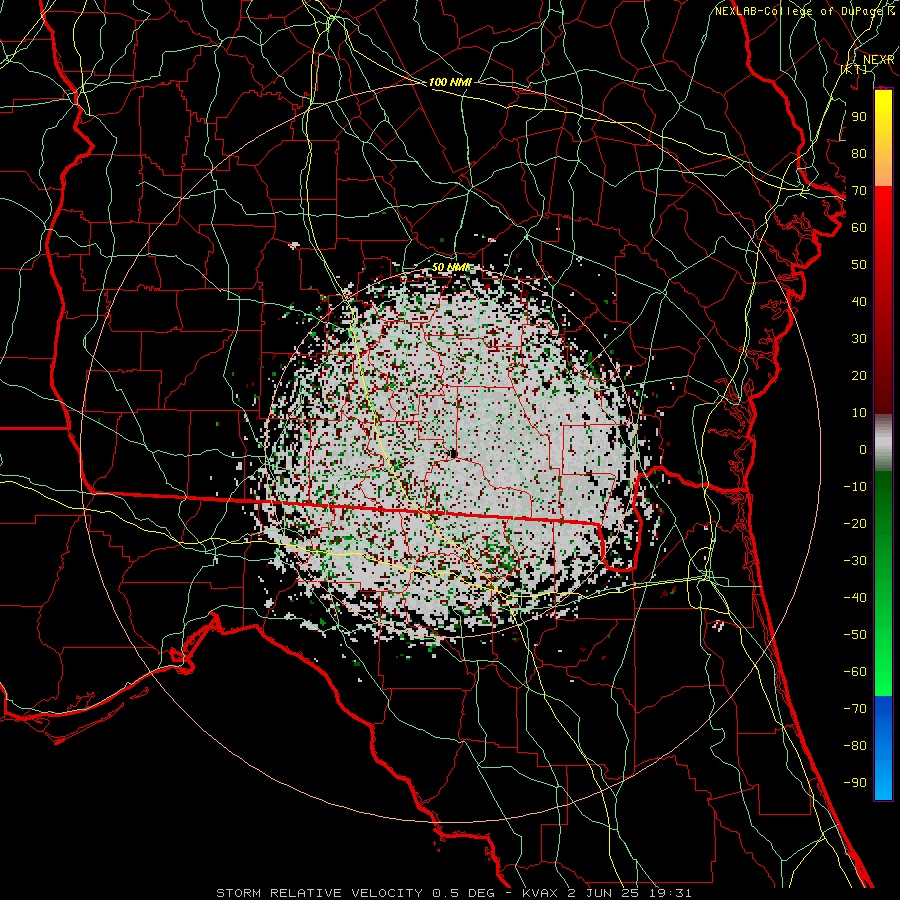The image size is (900, 900).
Task: Click the NEXR label above the color scale
Action: coord(878,60)
